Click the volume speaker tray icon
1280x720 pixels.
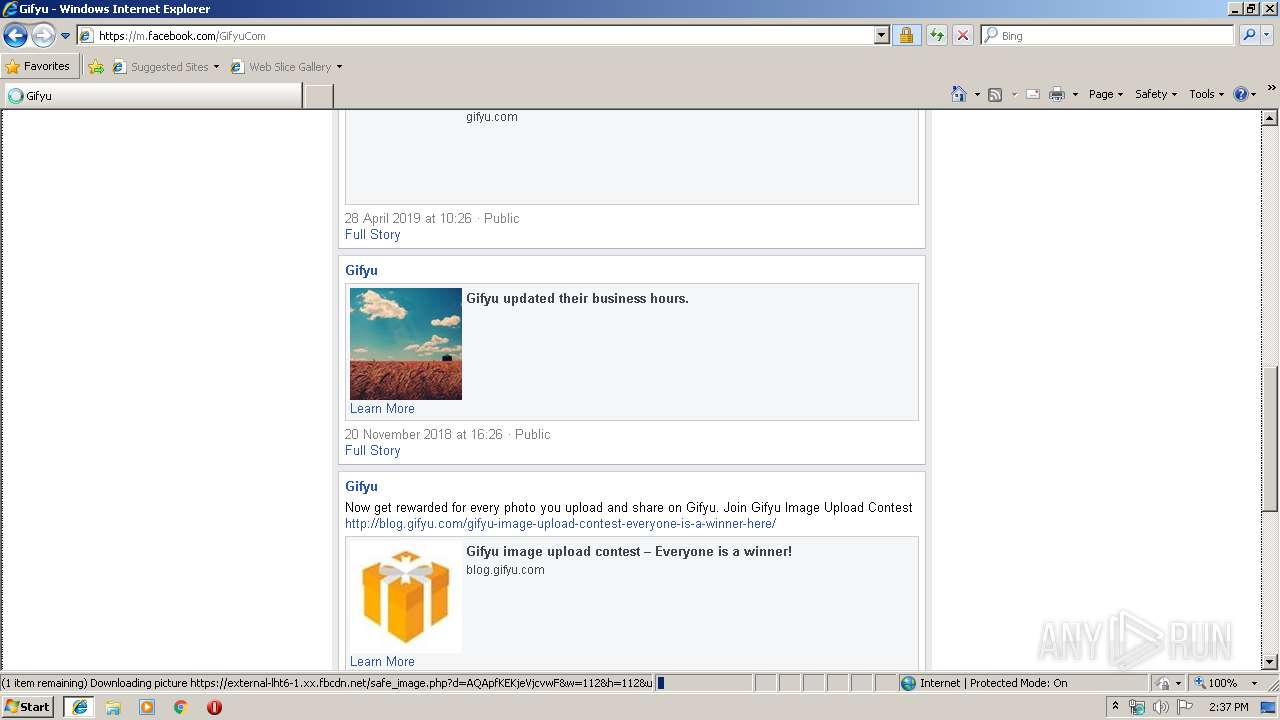click(x=1160, y=707)
